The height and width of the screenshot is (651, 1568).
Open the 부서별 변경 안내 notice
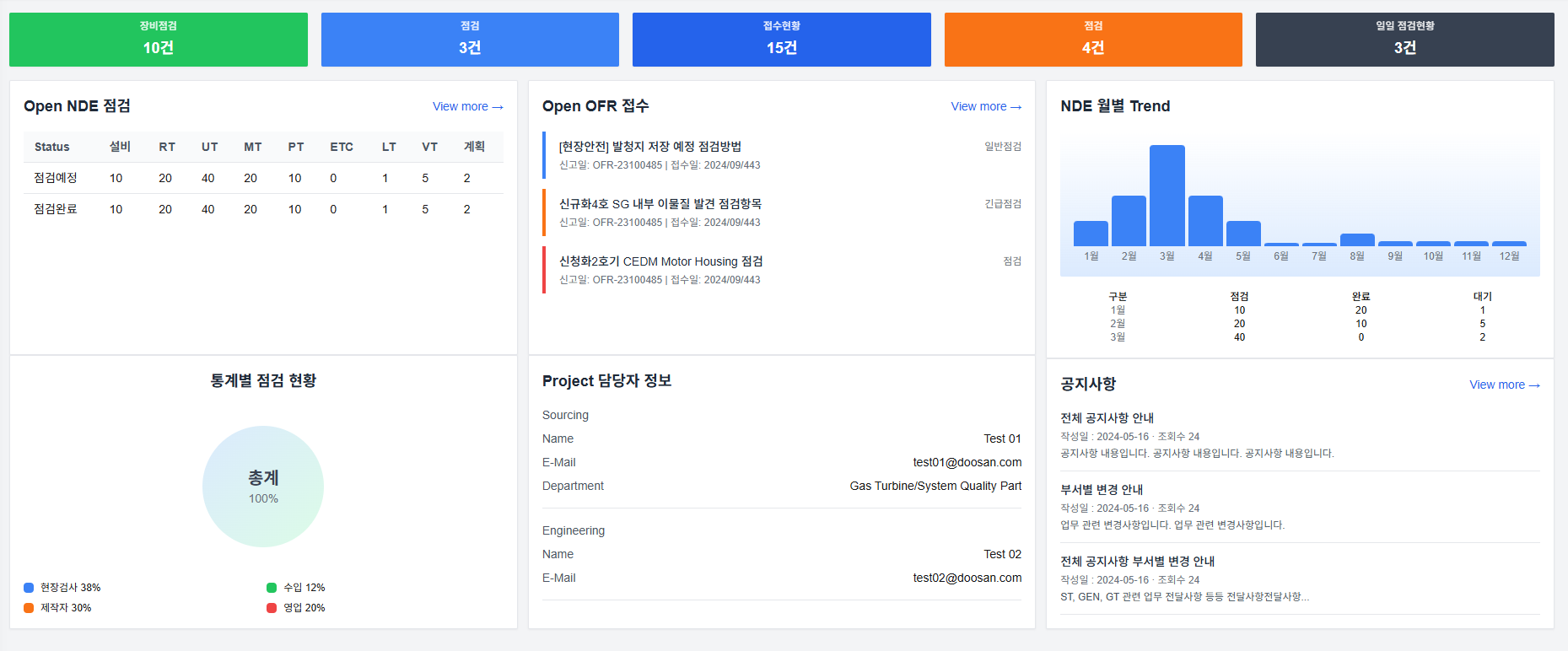pyautogui.click(x=1102, y=490)
